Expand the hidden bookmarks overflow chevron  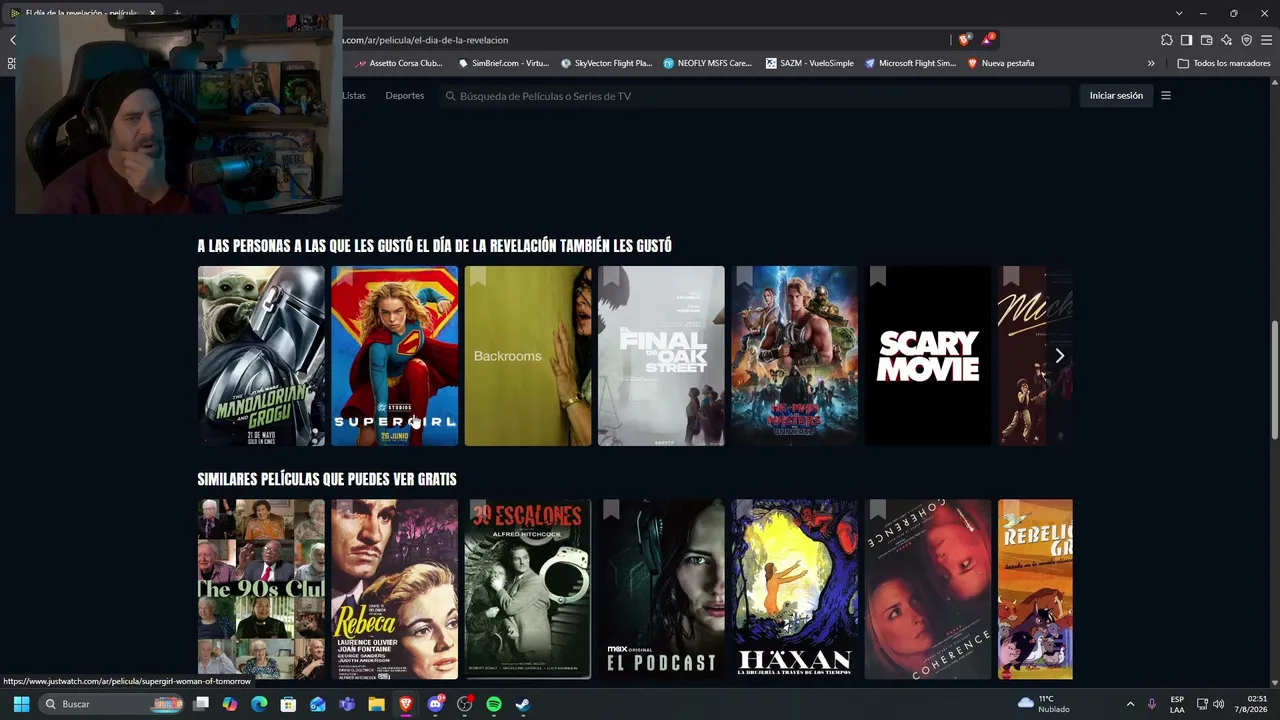coord(1151,63)
